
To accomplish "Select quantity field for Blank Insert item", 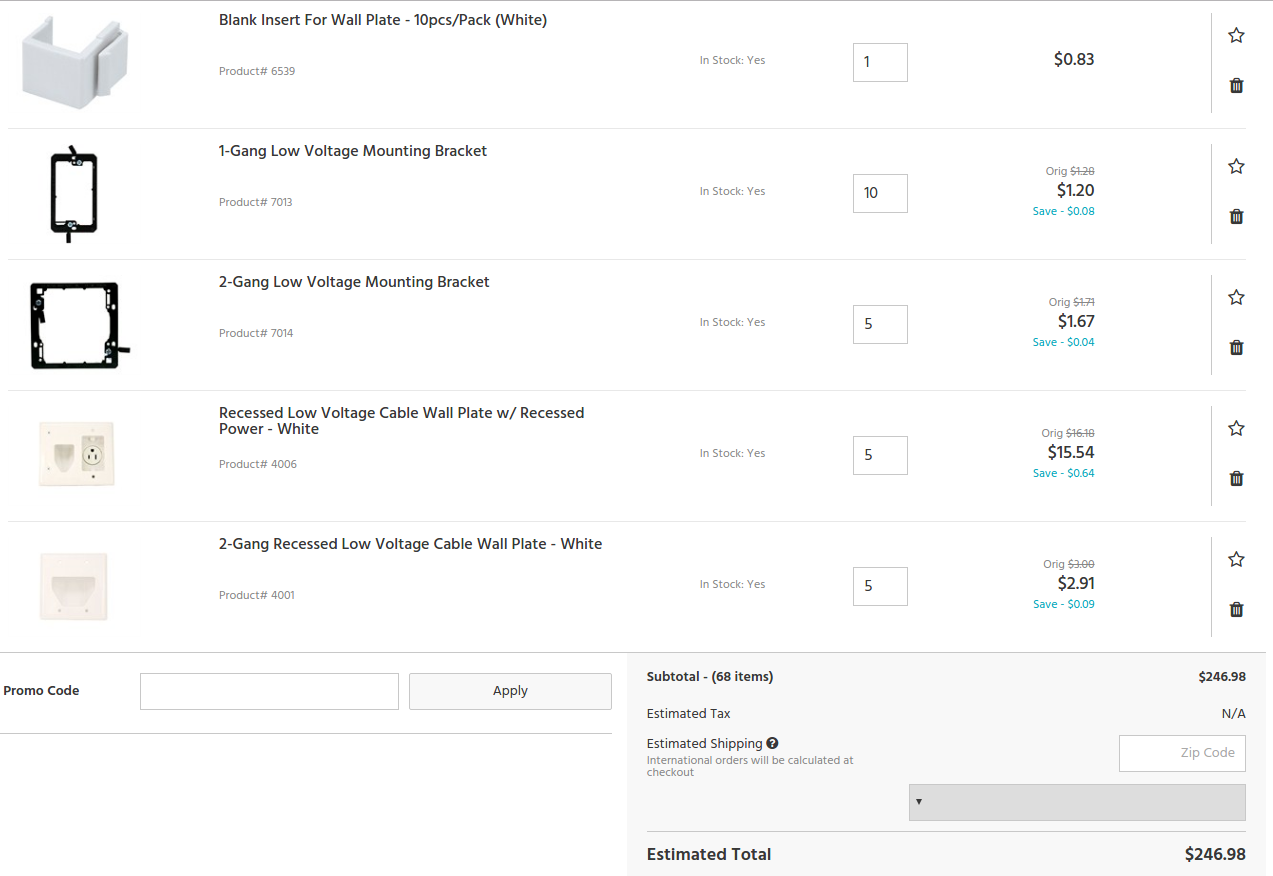I will (x=879, y=62).
